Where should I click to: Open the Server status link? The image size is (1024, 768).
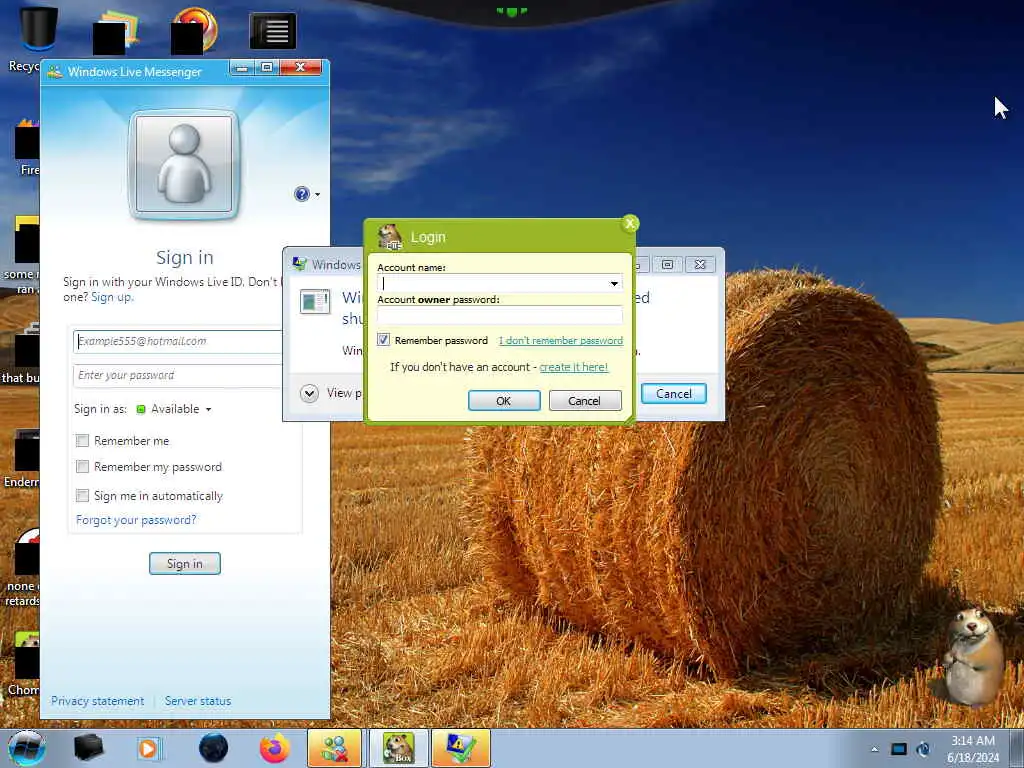[198, 701]
